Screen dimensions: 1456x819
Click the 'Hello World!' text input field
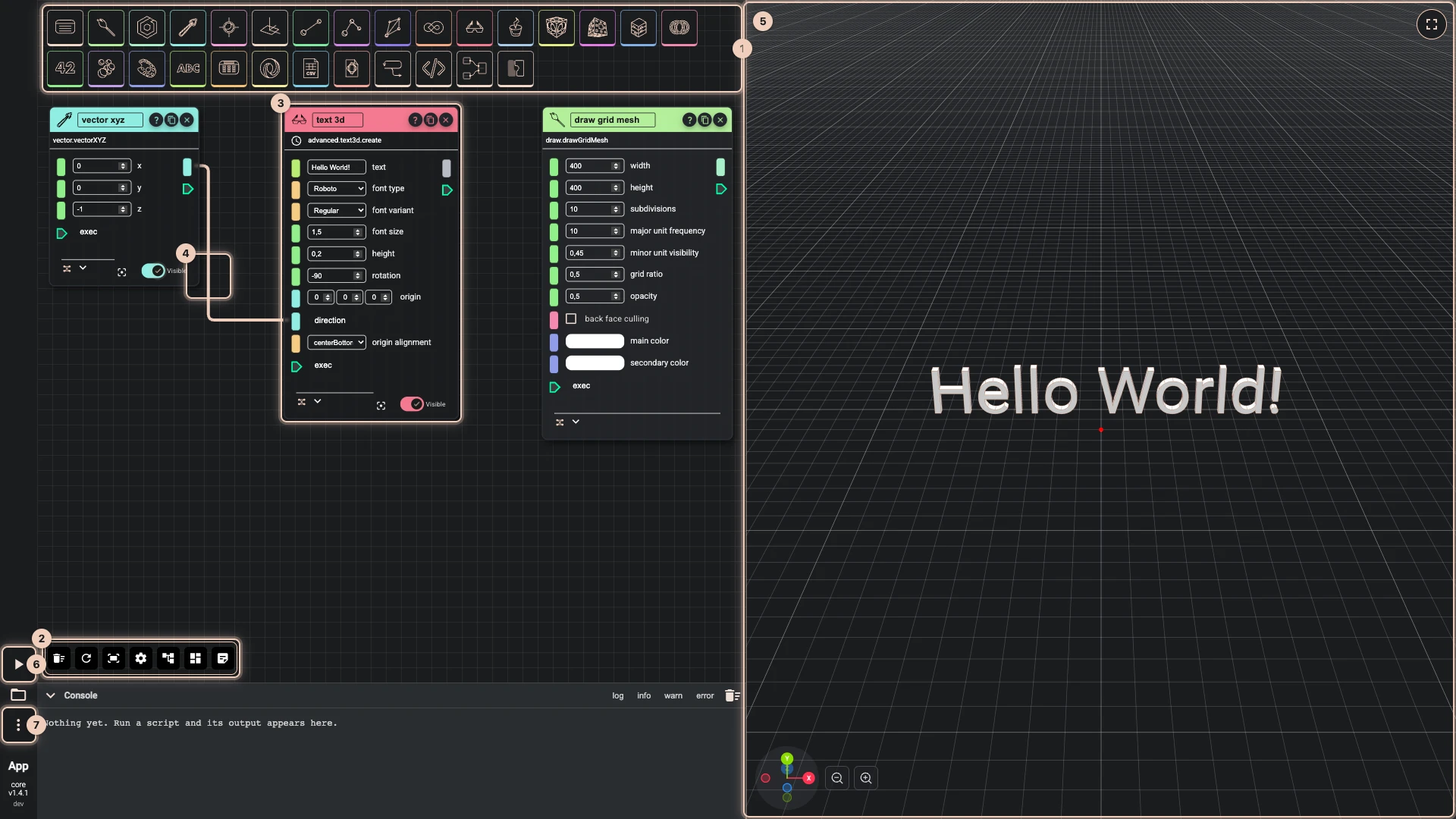point(337,167)
